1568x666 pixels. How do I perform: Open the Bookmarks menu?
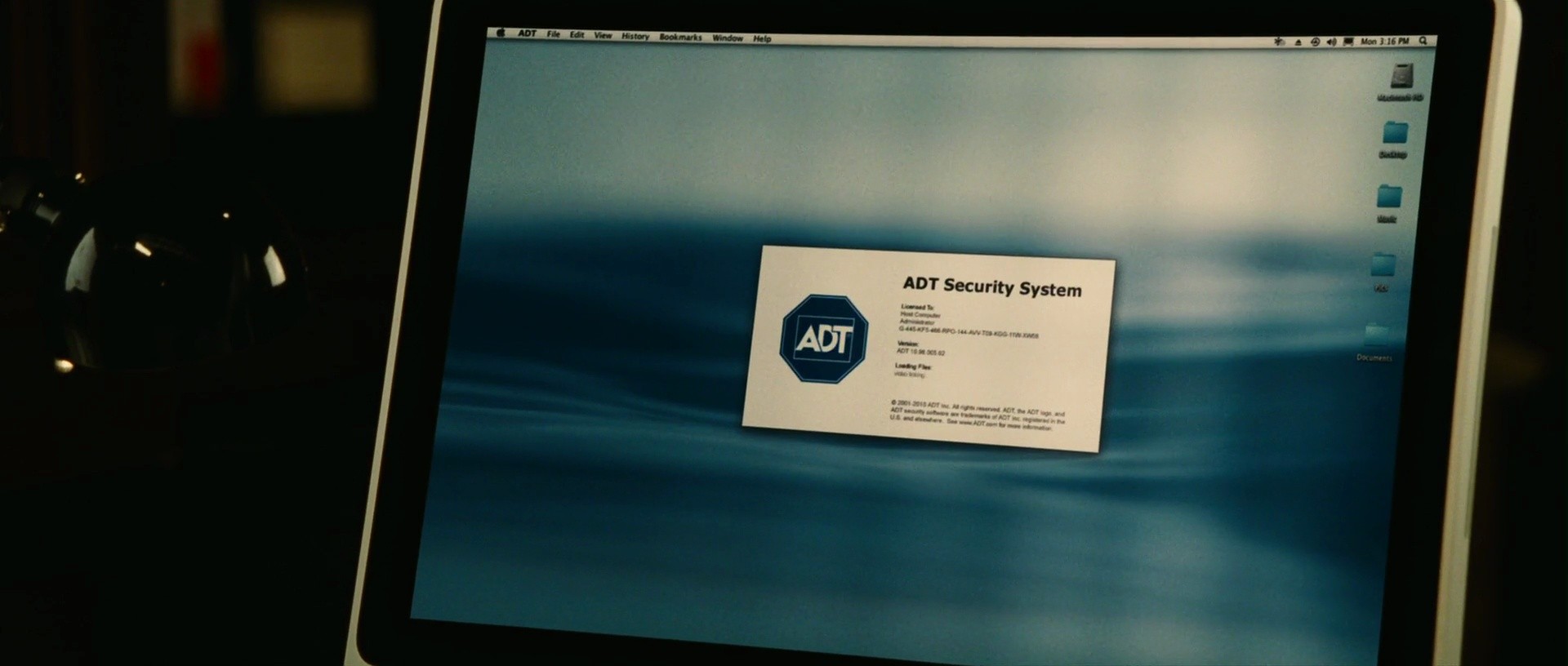click(x=681, y=38)
